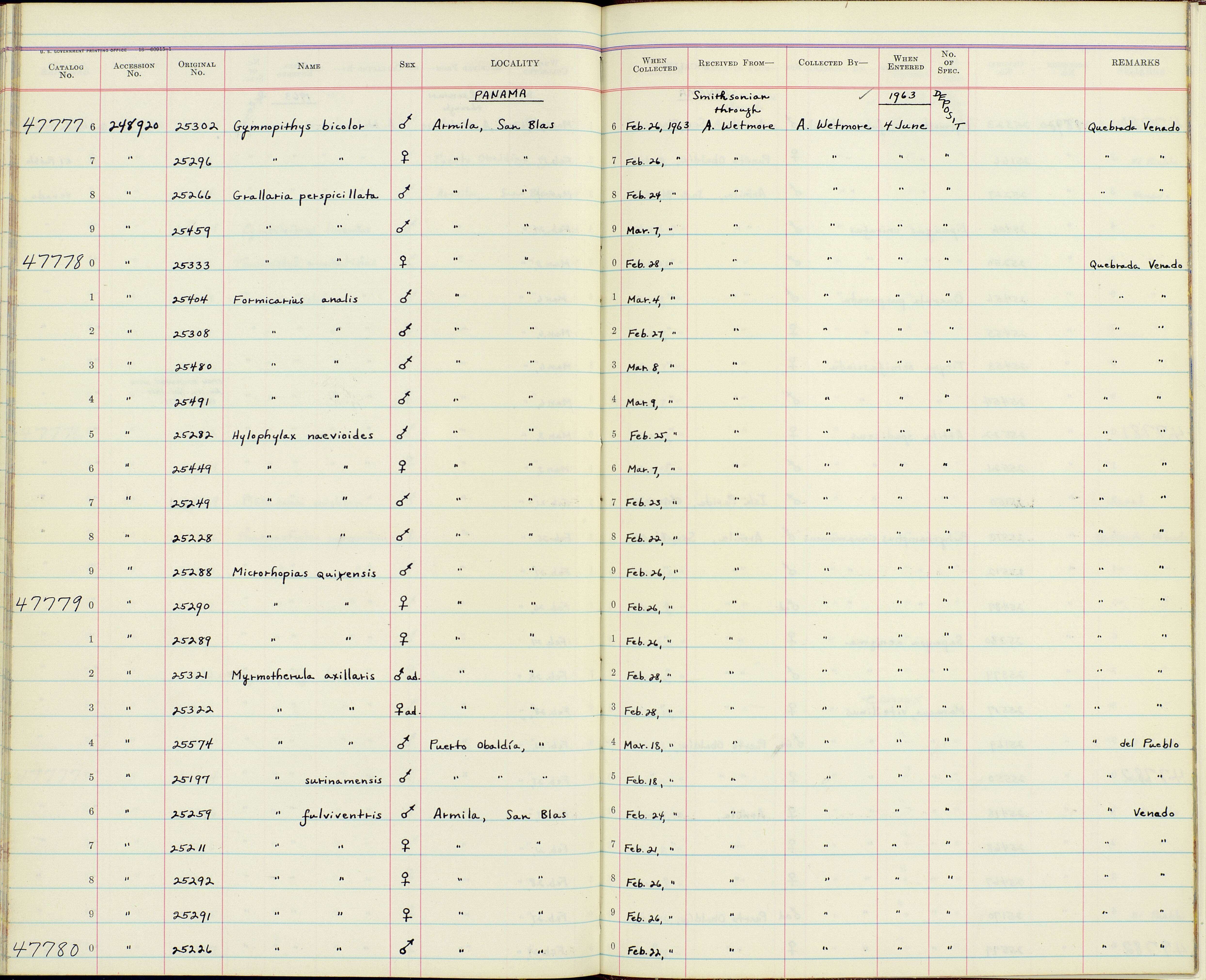Viewport: 1206px width, 980px height.
Task: Select the name 'Myrmotherula axillaris'
Action: coord(303,676)
